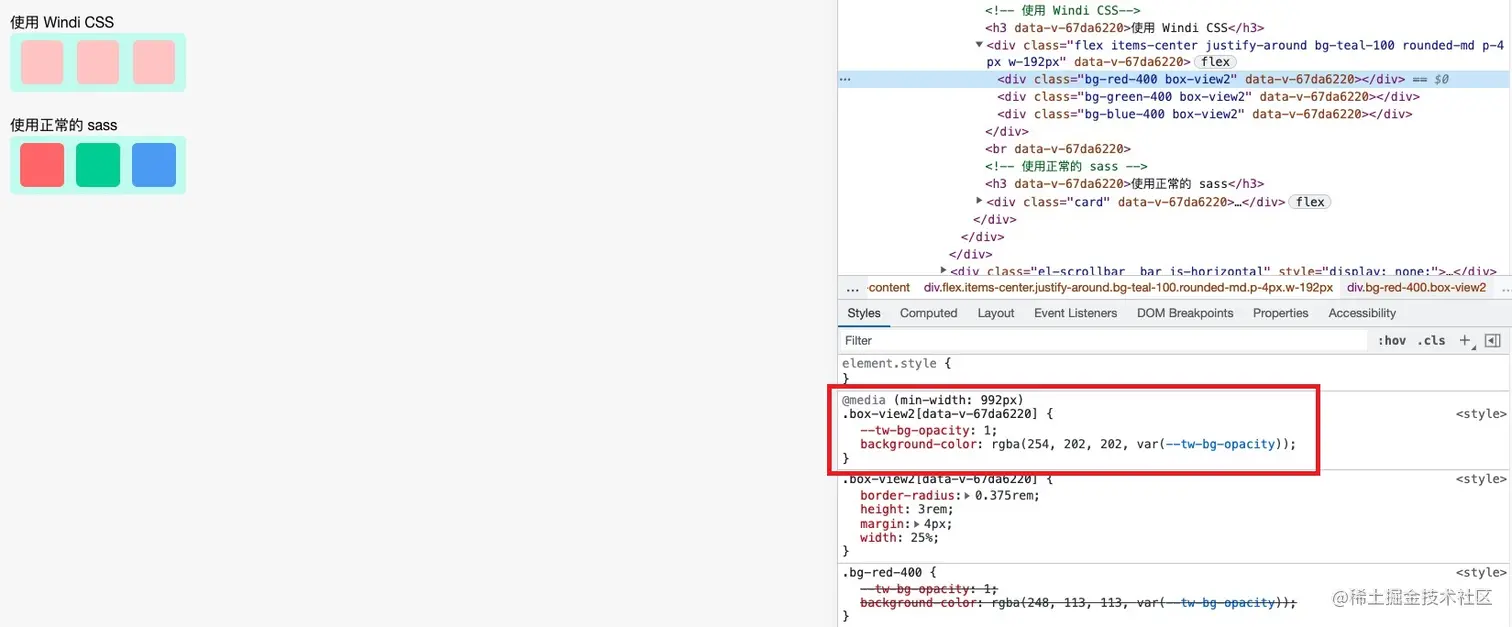Click the new style rule plus icon
The height and width of the screenshot is (627, 1512).
pyautogui.click(x=1464, y=340)
